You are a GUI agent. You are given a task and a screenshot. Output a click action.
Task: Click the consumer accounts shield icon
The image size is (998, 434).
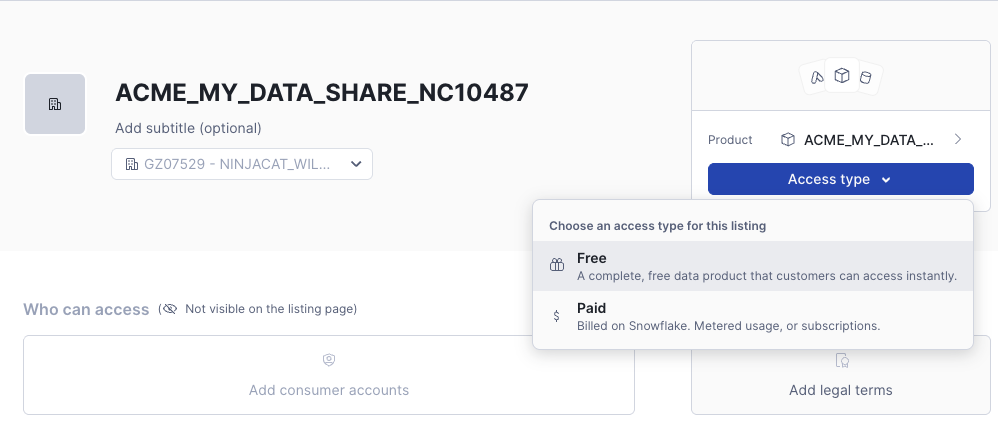(x=328, y=360)
